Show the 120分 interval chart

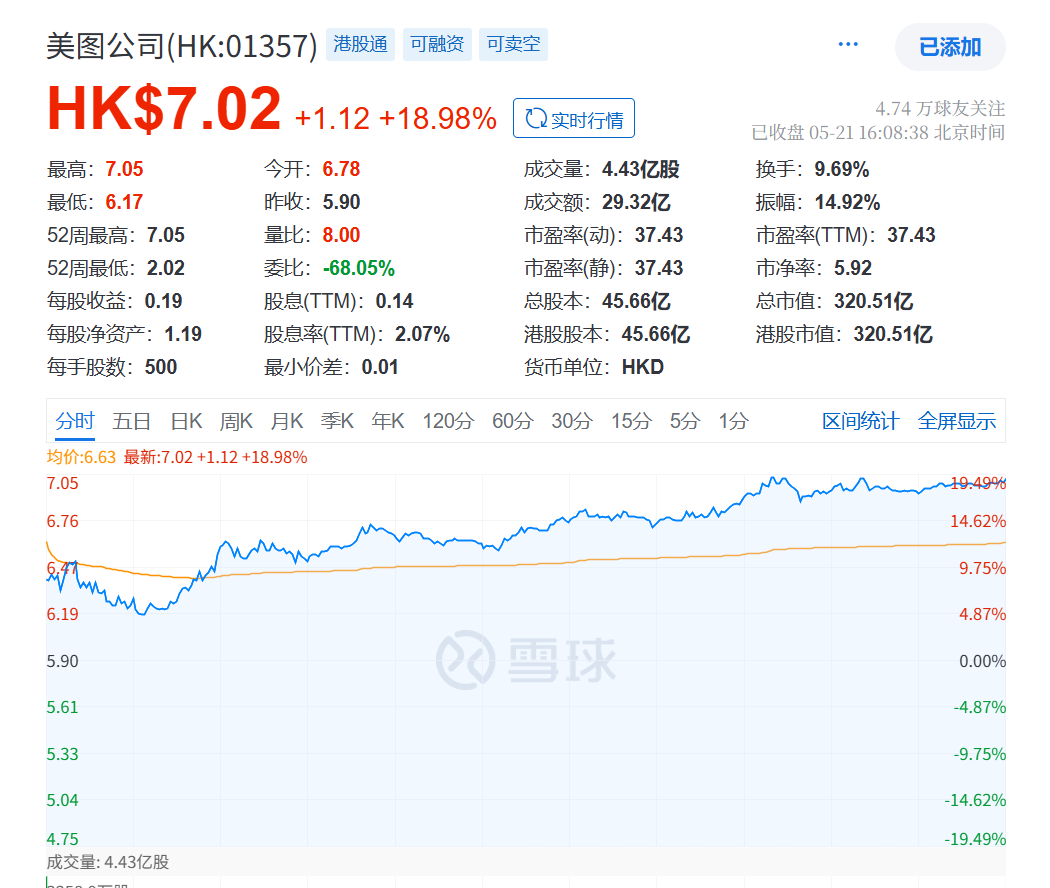[448, 421]
